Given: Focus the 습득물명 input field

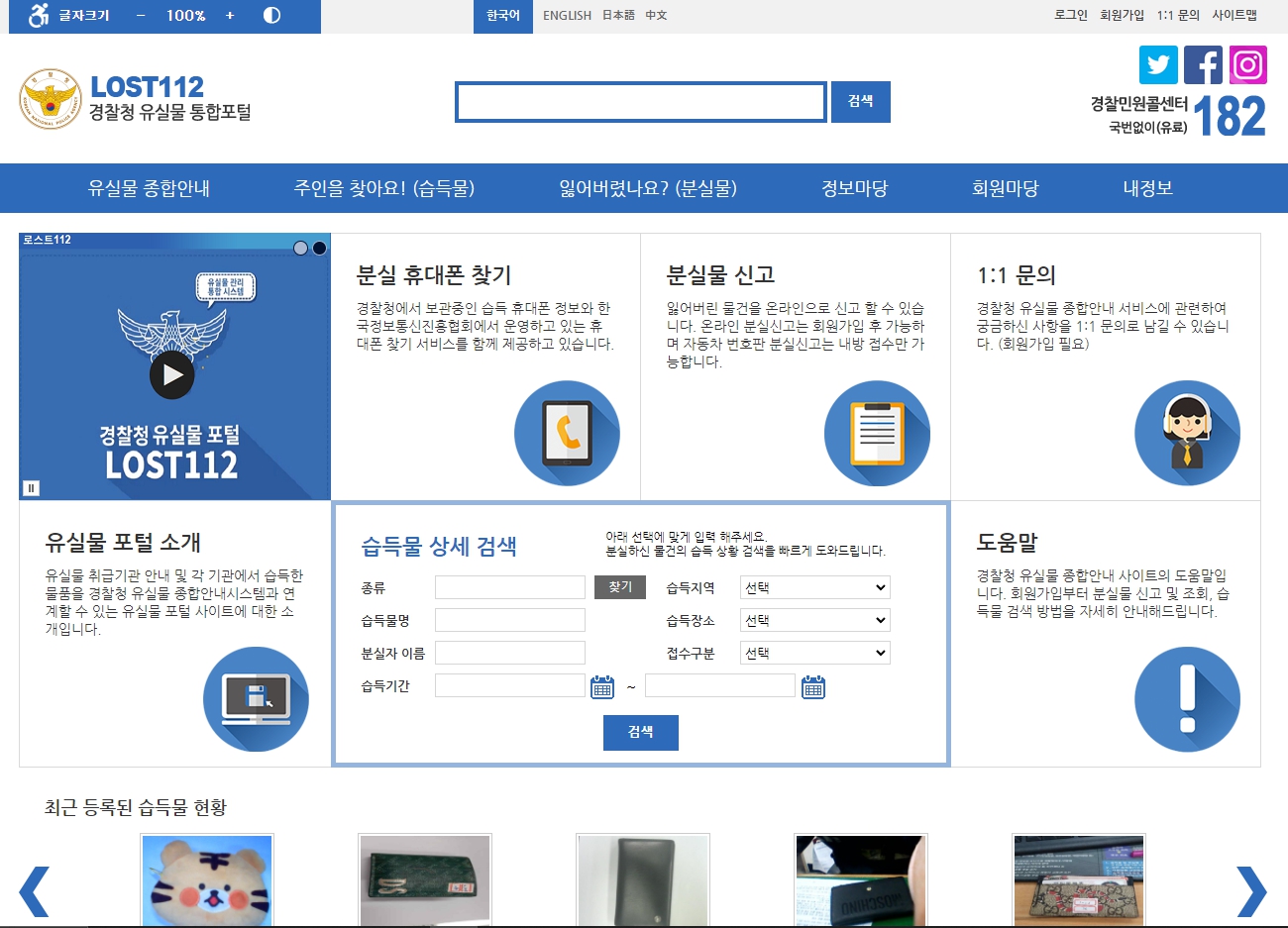Looking at the screenshot, I should [x=510, y=620].
